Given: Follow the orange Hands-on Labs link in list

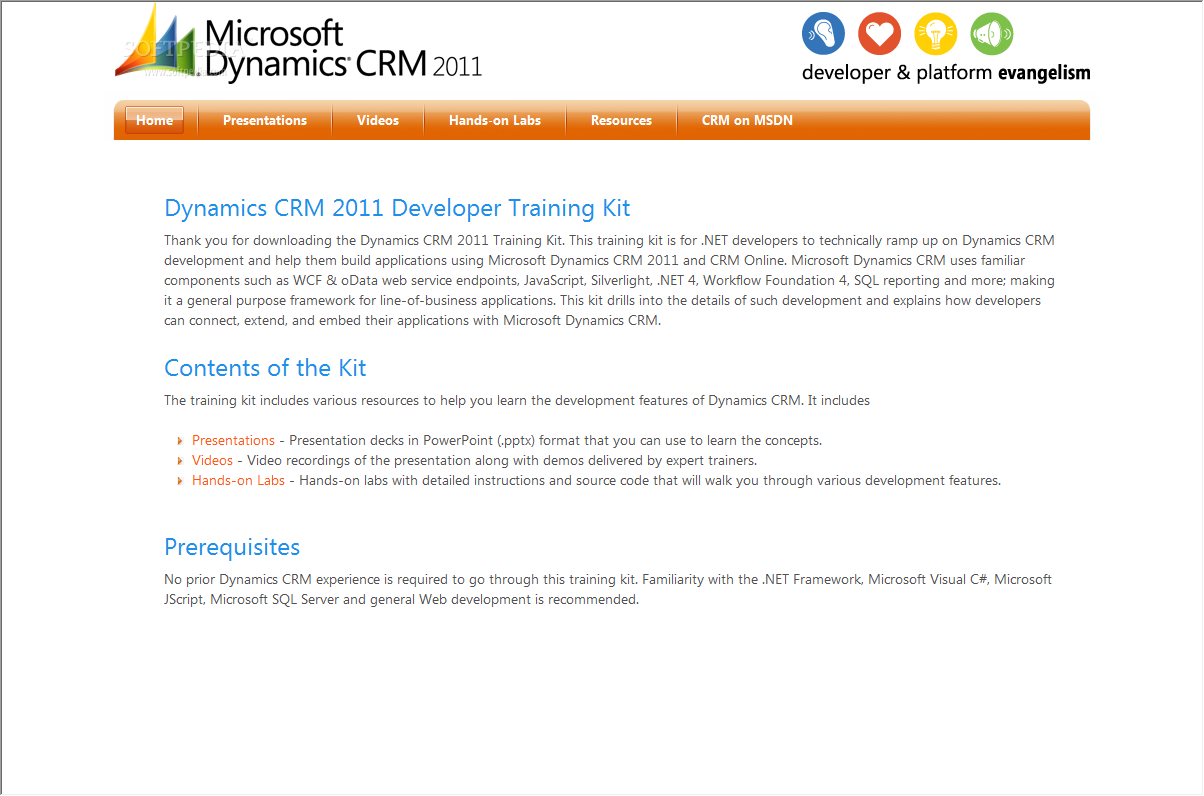Looking at the screenshot, I should point(238,480).
